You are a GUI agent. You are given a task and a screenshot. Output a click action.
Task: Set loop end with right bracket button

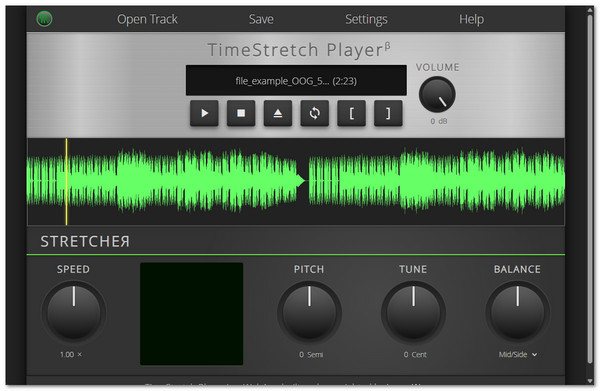coord(388,113)
